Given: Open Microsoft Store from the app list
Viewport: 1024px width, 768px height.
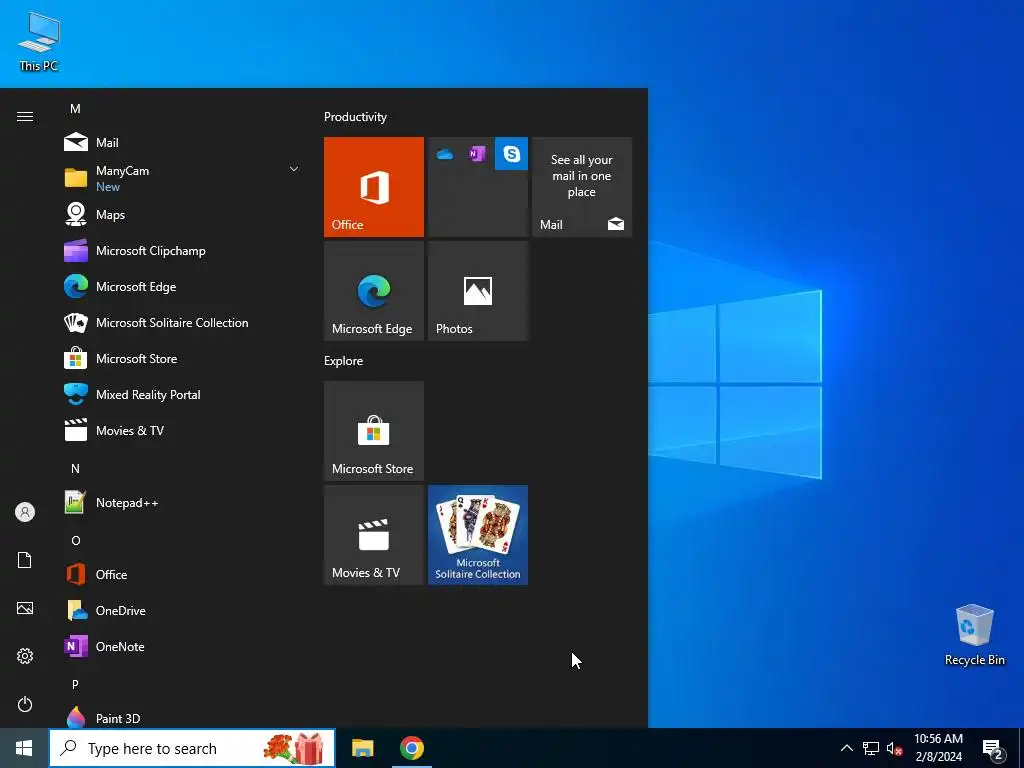Looking at the screenshot, I should 183,359.
